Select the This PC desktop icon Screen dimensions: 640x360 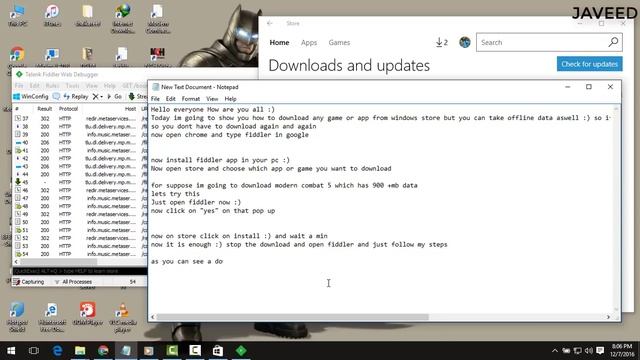(18, 16)
